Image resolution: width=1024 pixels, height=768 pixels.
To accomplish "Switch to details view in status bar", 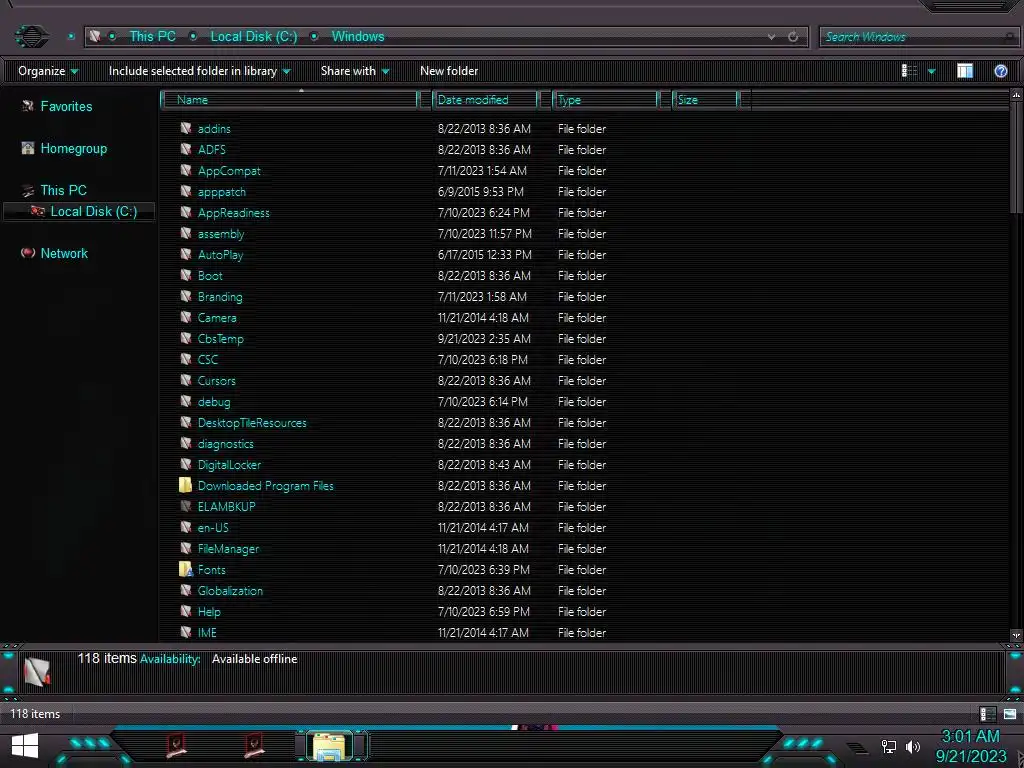I will point(987,714).
